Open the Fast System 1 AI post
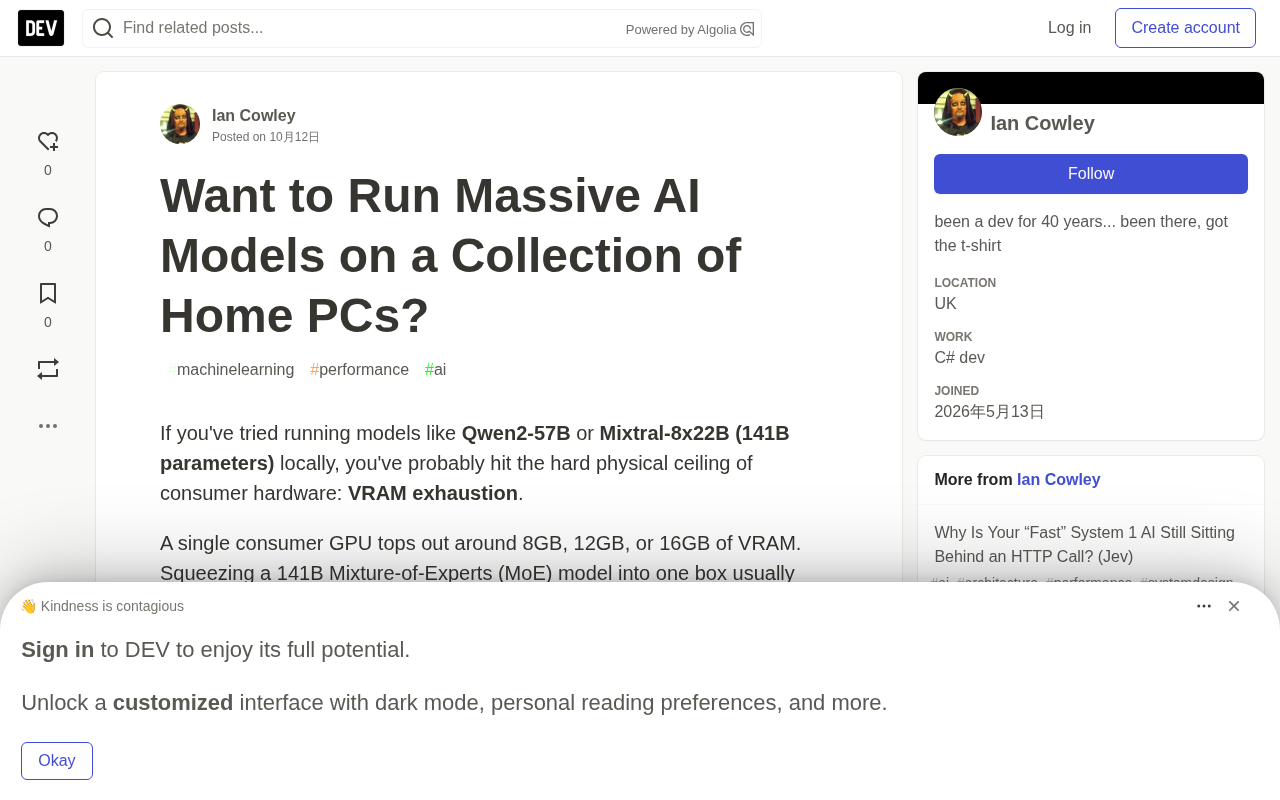1280x800 pixels. [1085, 545]
